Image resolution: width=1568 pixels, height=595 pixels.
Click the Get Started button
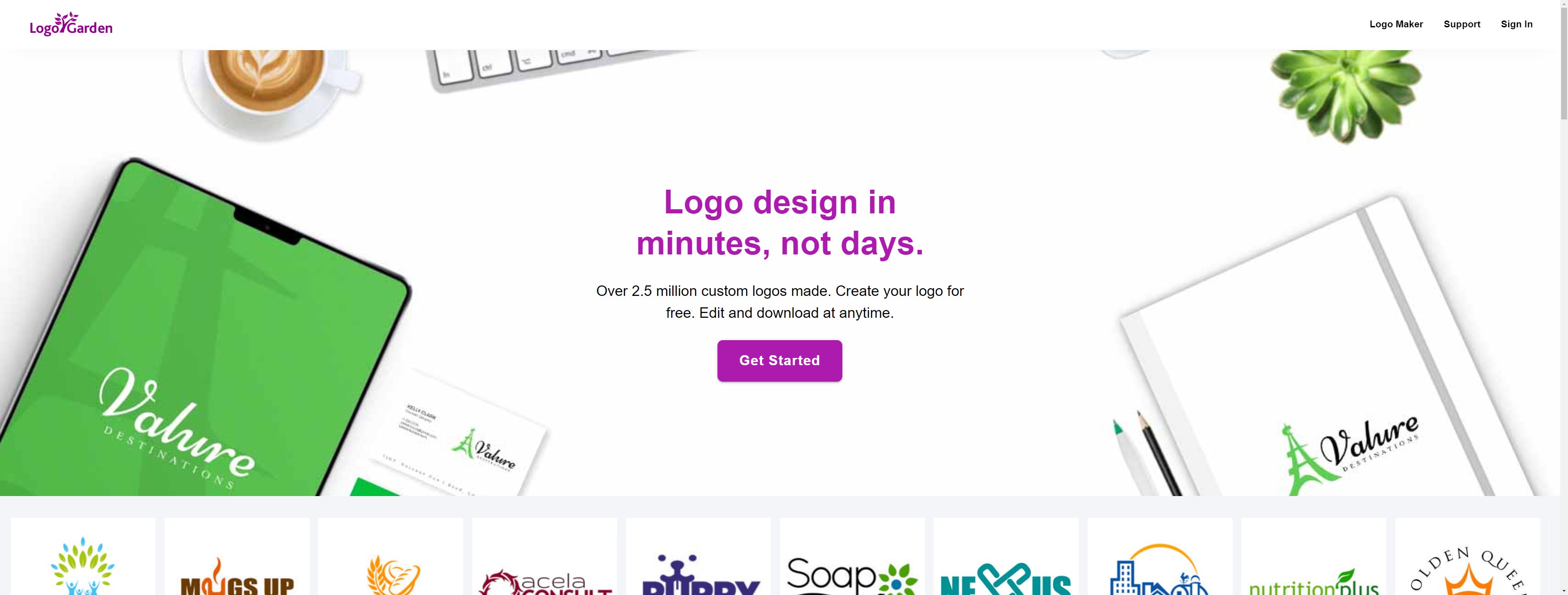[x=779, y=361]
